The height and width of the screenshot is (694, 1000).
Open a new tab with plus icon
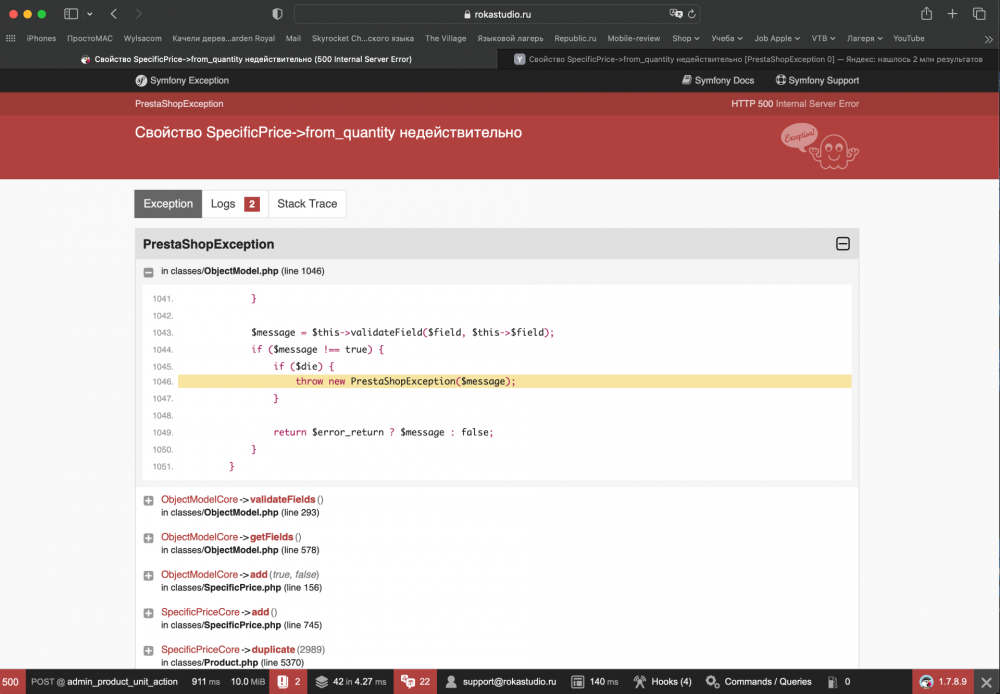[952, 13]
